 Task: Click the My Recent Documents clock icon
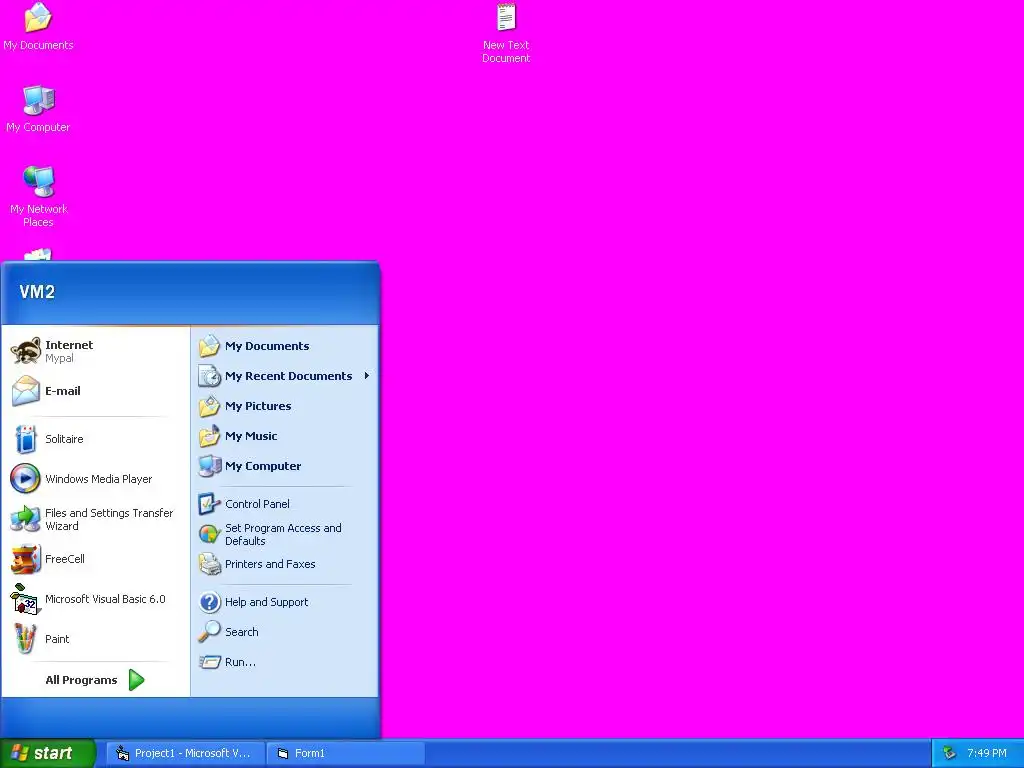(x=210, y=376)
